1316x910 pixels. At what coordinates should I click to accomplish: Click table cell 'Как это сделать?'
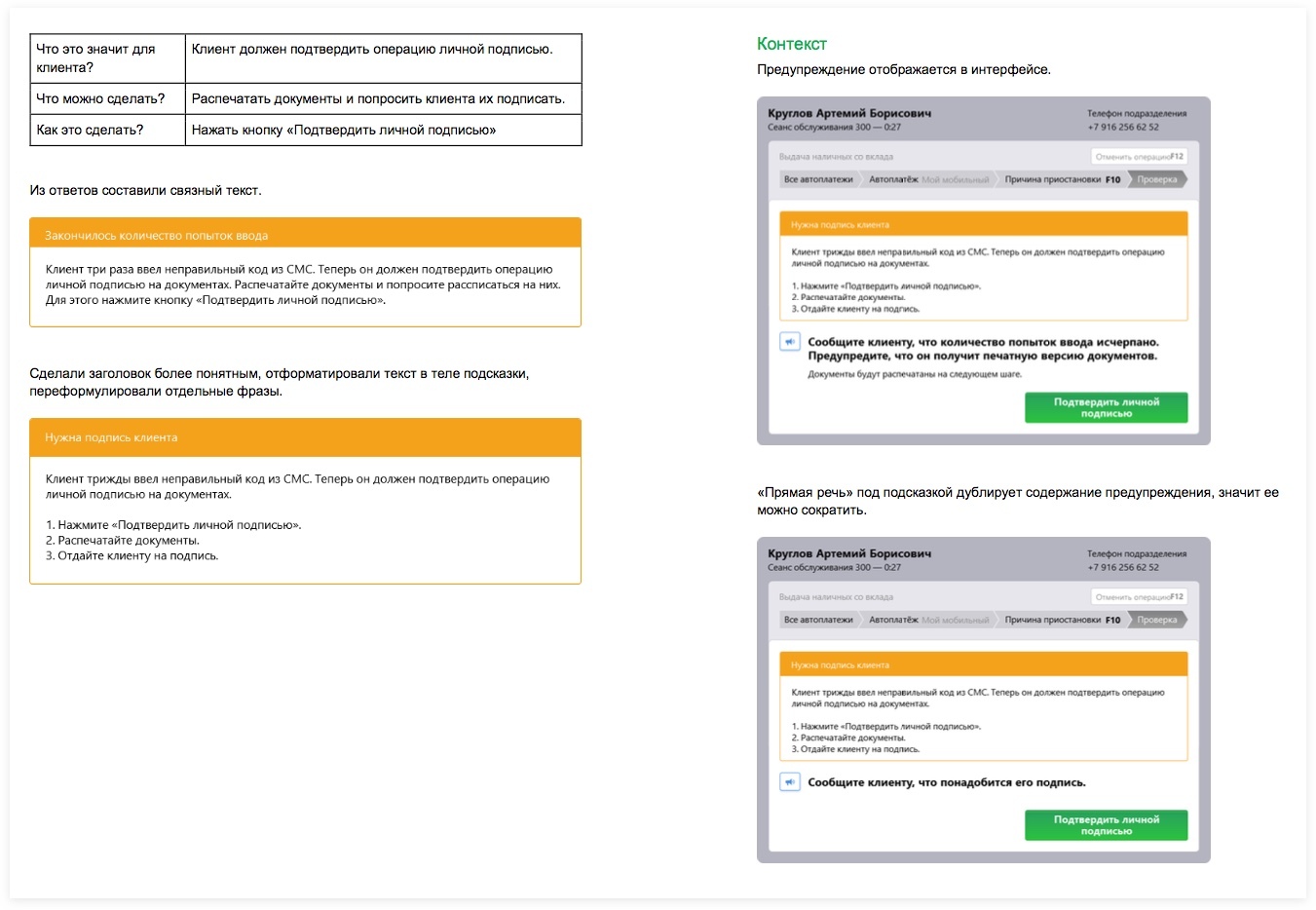pyautogui.click(x=107, y=130)
